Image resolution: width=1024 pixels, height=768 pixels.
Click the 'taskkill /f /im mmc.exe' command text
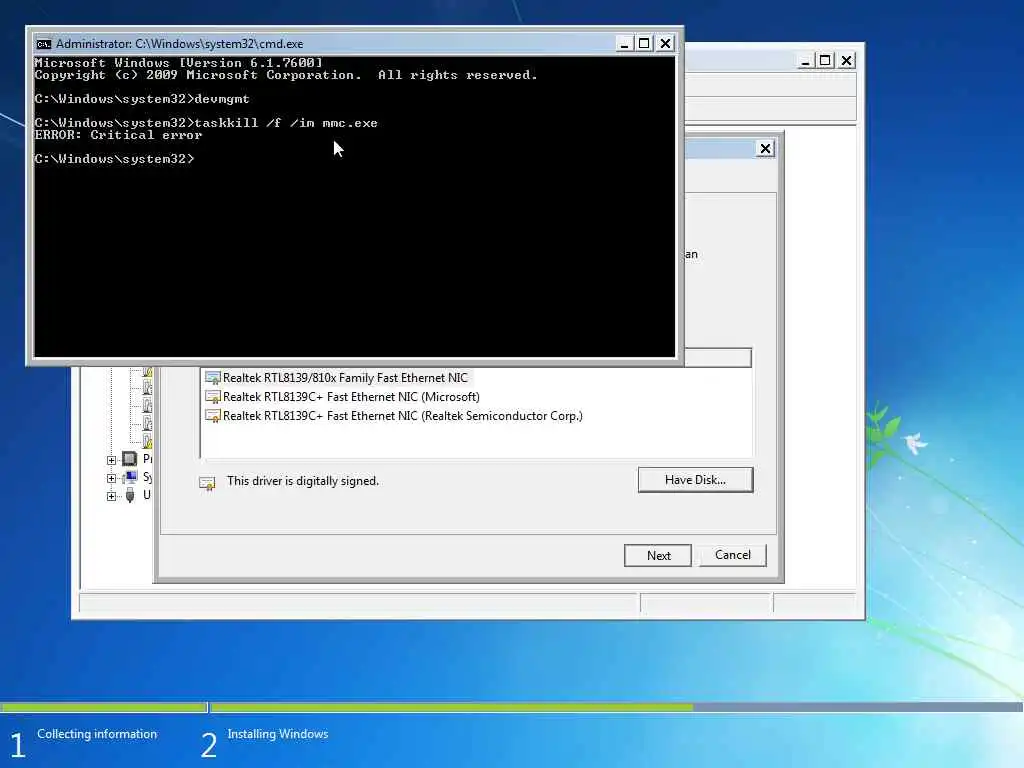(x=286, y=123)
